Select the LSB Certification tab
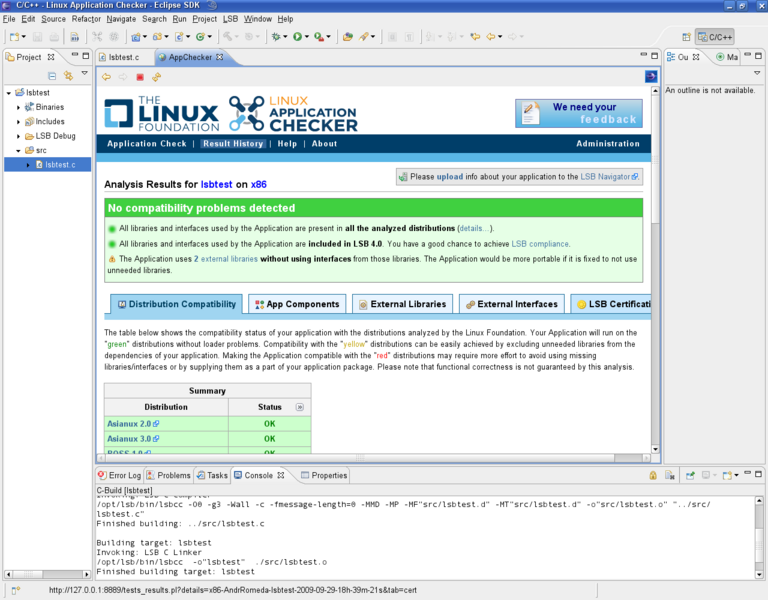 pyautogui.click(x=611, y=304)
